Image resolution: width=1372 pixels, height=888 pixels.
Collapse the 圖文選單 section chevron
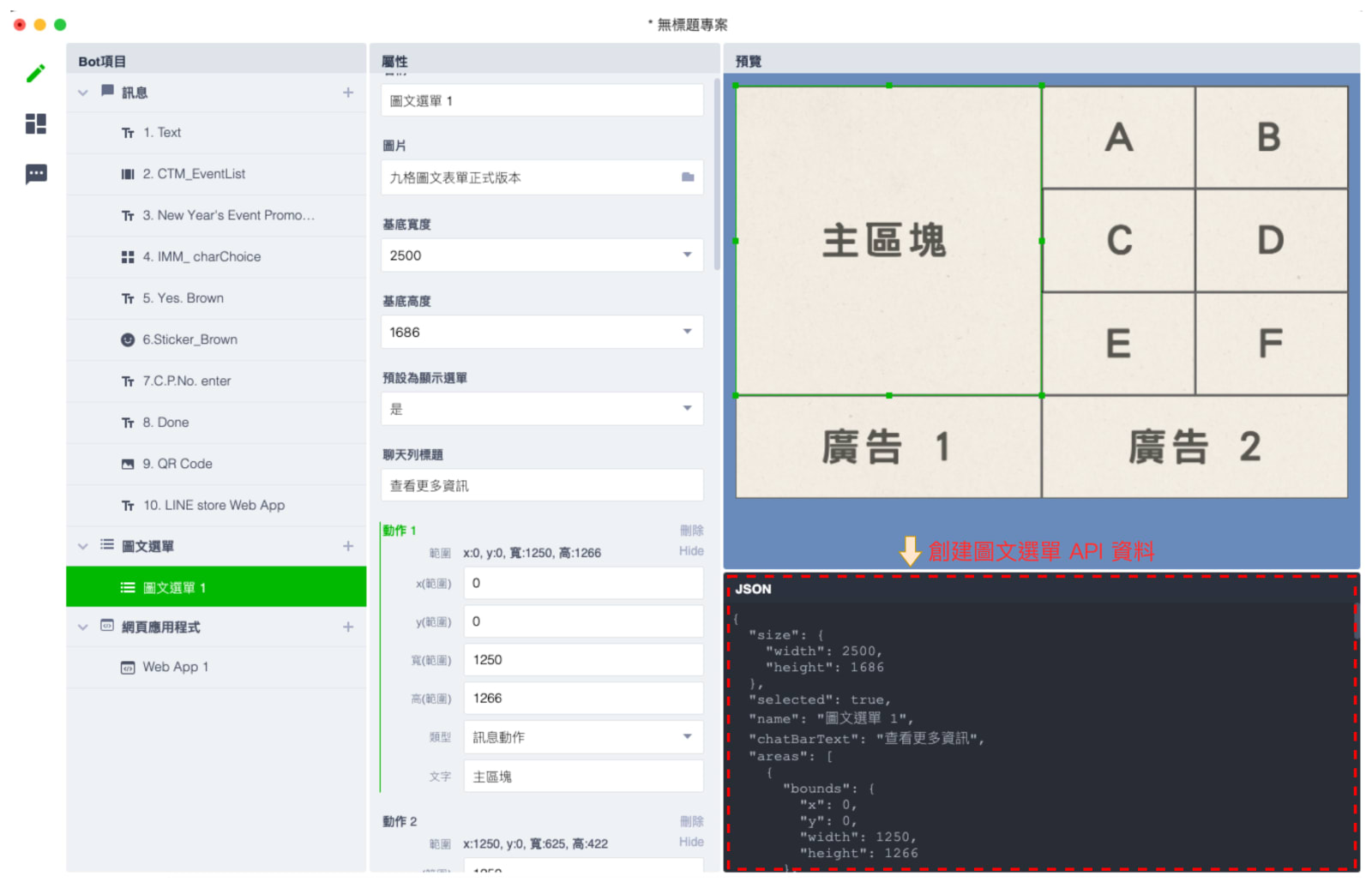coord(83,546)
